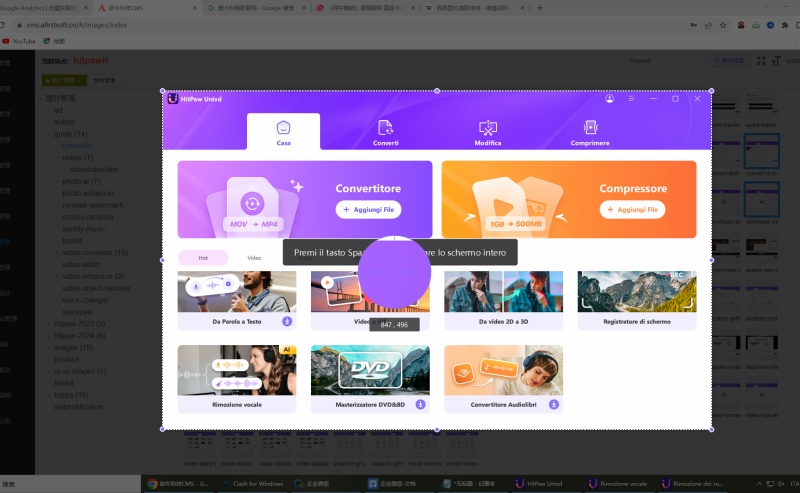Image resolution: width=800 pixels, height=493 pixels.
Task: Switch to Rimozione vocale taskbar item
Action: (618, 484)
